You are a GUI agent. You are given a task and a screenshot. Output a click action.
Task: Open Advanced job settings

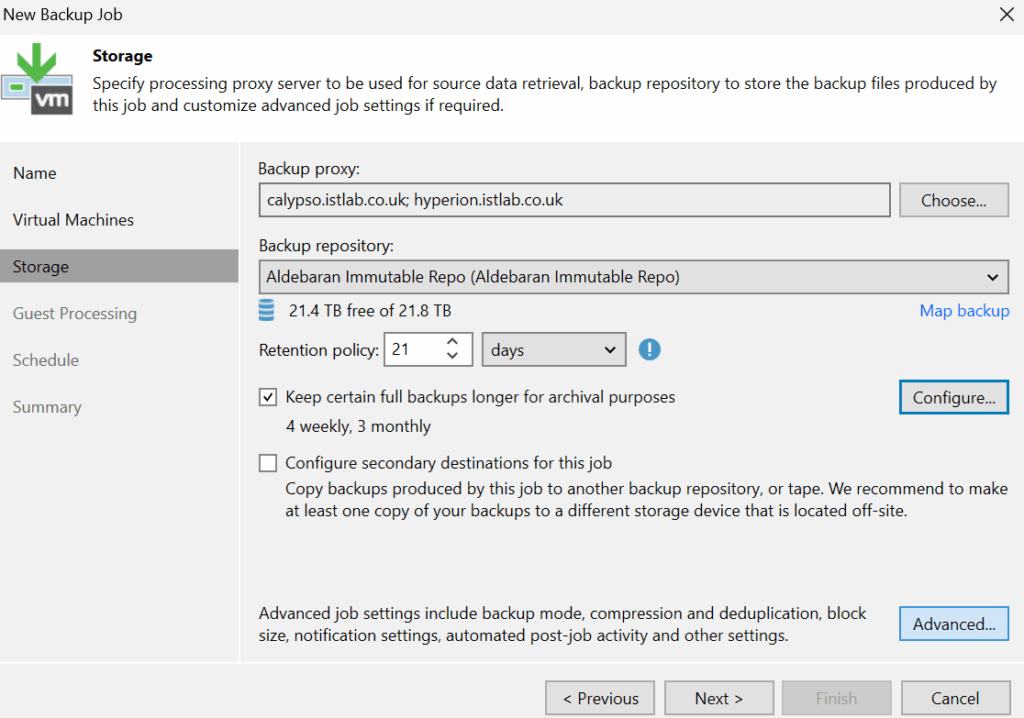tap(953, 624)
